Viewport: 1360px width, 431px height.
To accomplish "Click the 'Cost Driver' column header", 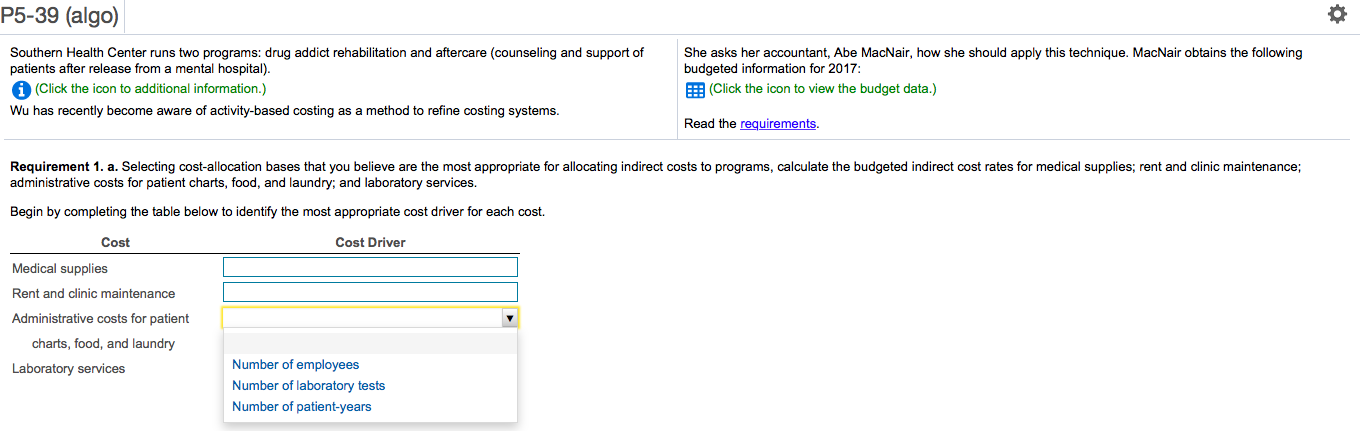I will coord(370,242).
